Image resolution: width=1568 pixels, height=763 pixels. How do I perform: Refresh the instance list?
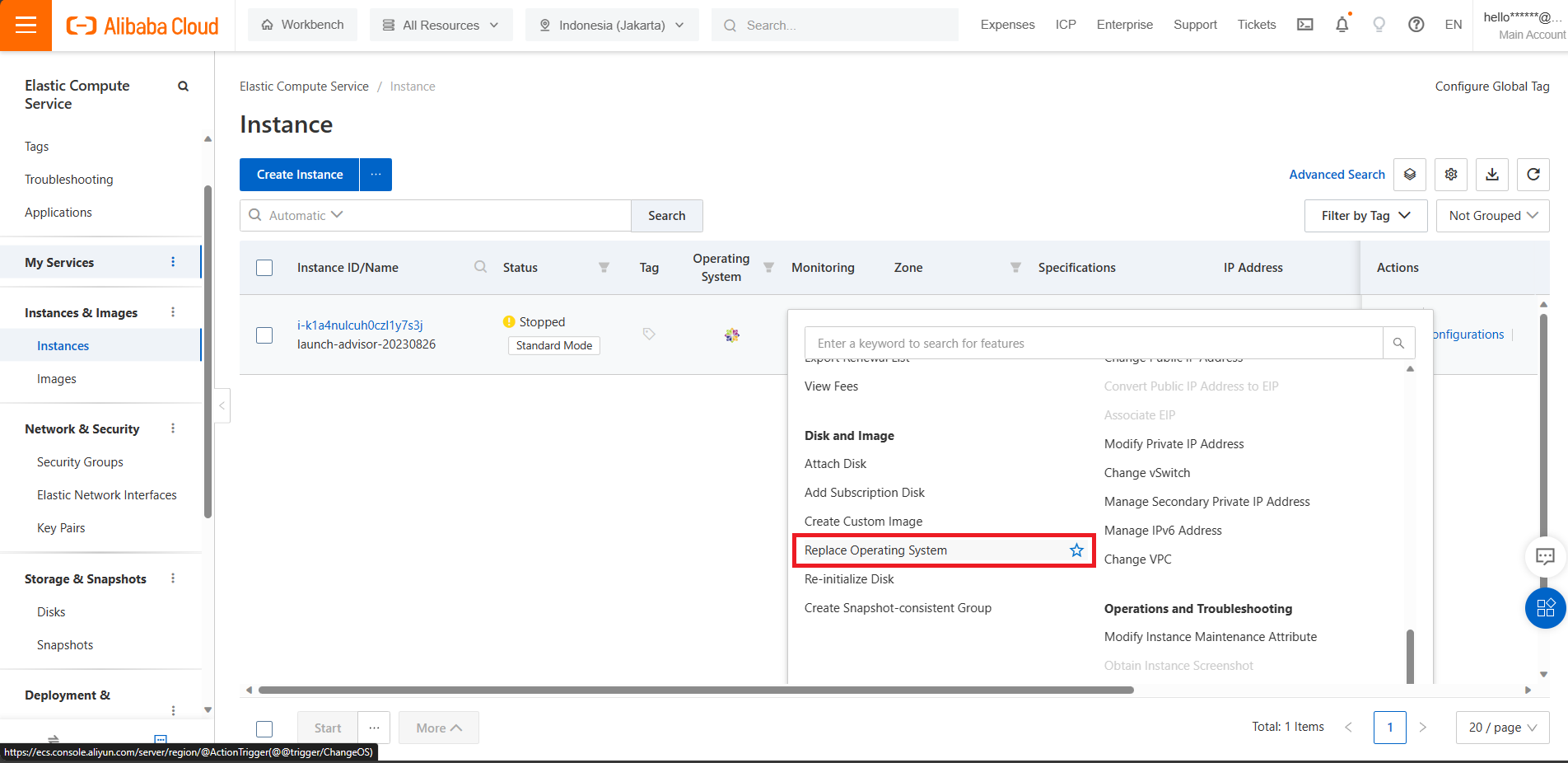coord(1533,175)
